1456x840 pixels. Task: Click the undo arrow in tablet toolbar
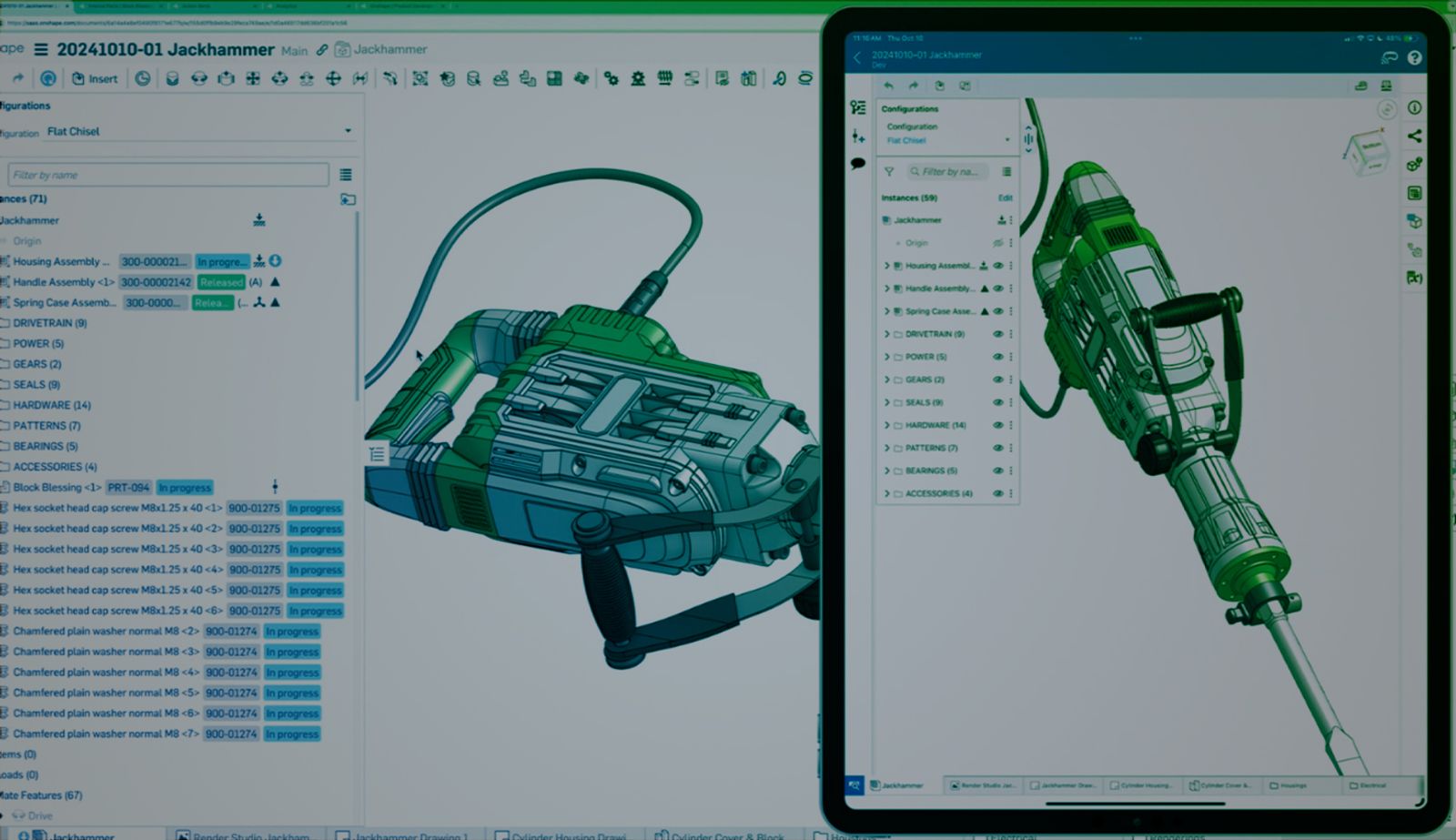(x=889, y=86)
